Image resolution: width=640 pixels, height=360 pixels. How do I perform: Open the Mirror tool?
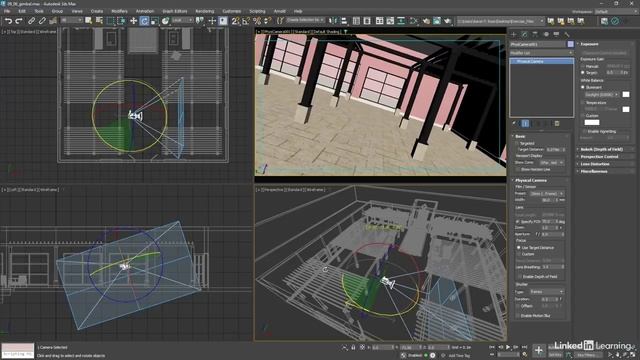tap(333, 21)
